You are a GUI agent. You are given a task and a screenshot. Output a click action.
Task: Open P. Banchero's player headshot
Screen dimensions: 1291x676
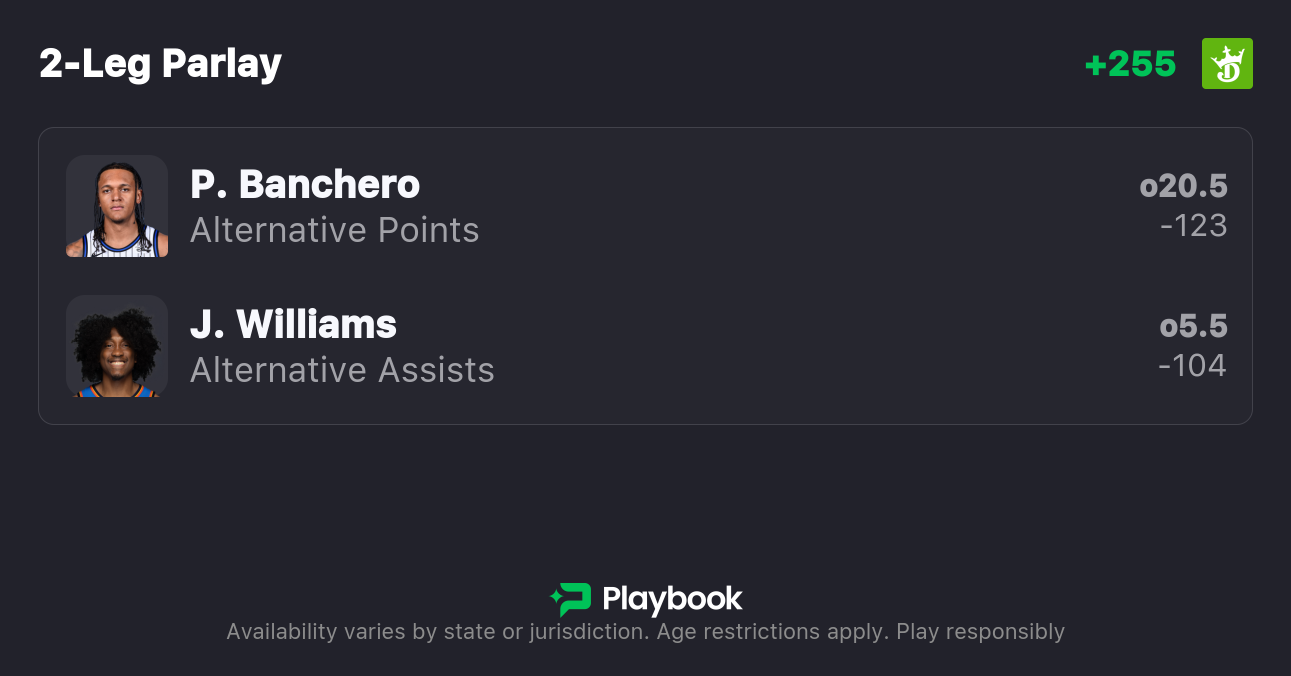pos(117,206)
